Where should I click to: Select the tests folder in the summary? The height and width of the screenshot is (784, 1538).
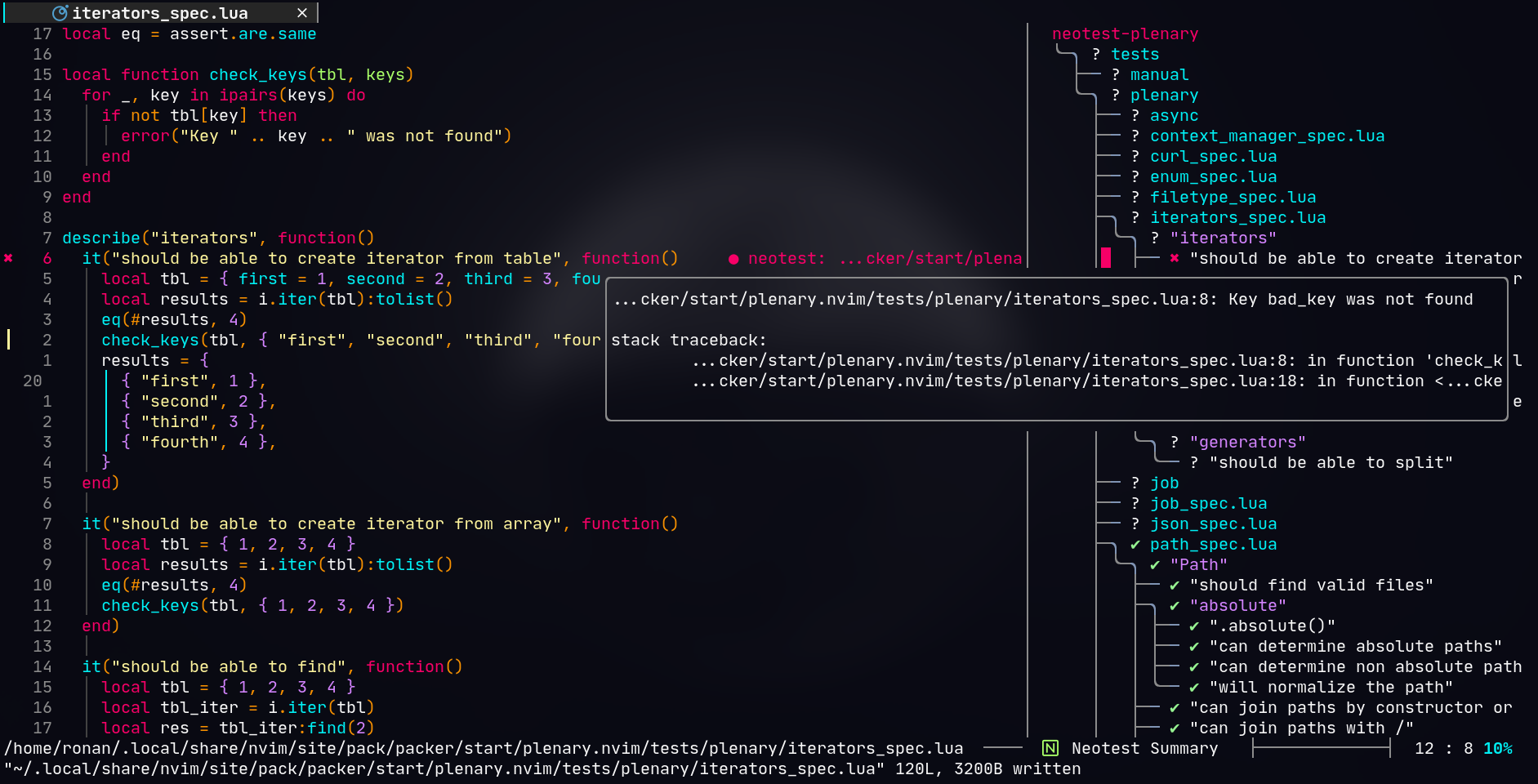1135,54
